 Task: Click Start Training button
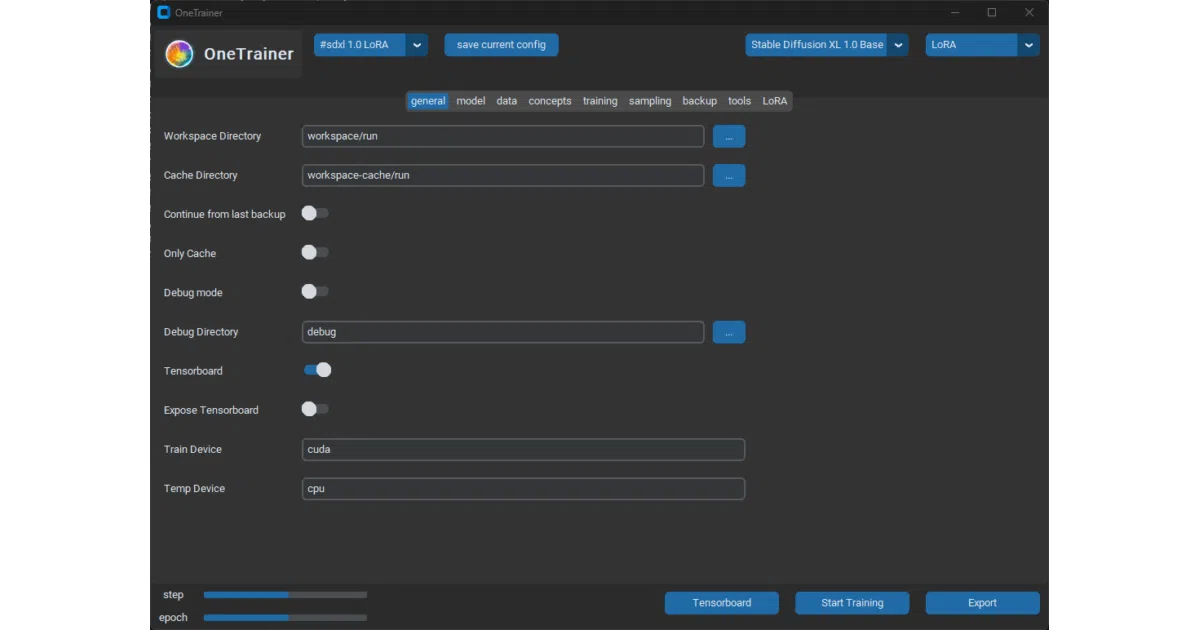(x=852, y=603)
